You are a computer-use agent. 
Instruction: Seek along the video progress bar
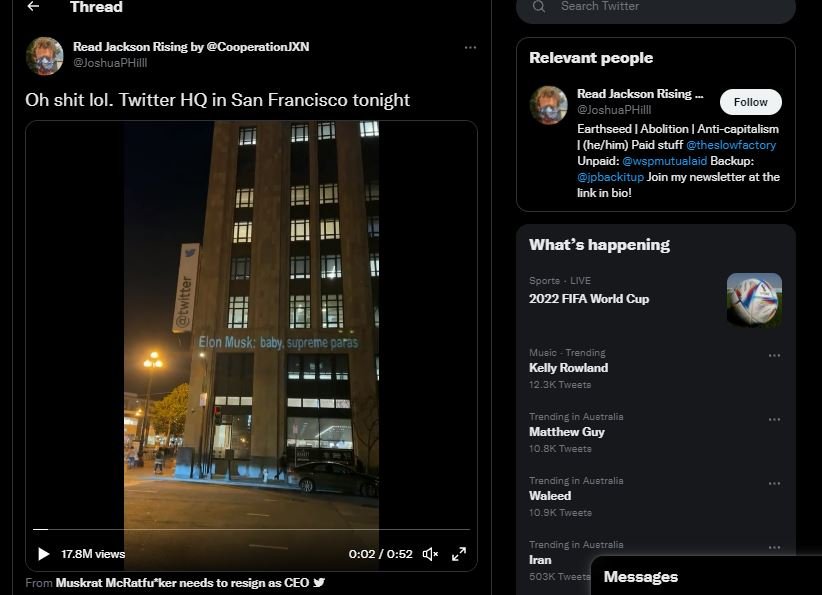point(250,530)
